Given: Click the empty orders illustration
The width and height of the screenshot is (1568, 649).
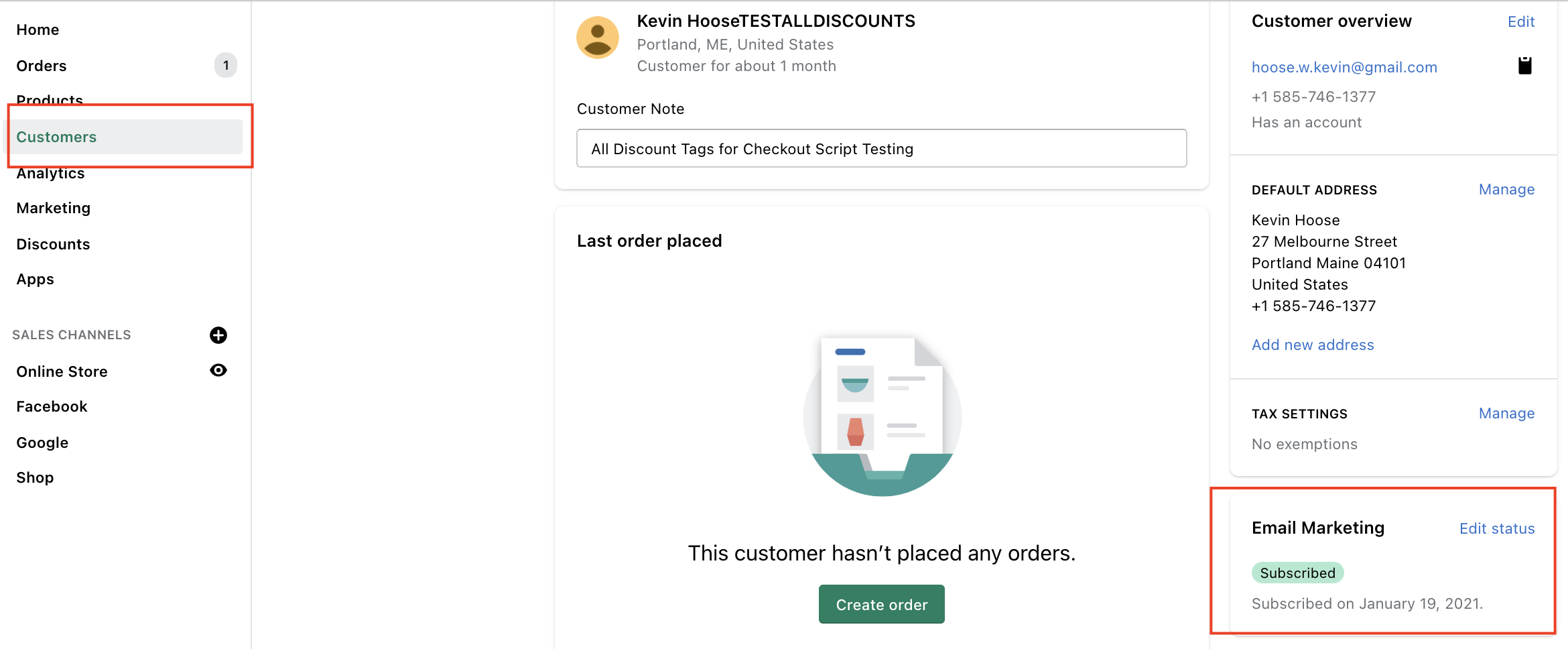Looking at the screenshot, I should point(882,416).
